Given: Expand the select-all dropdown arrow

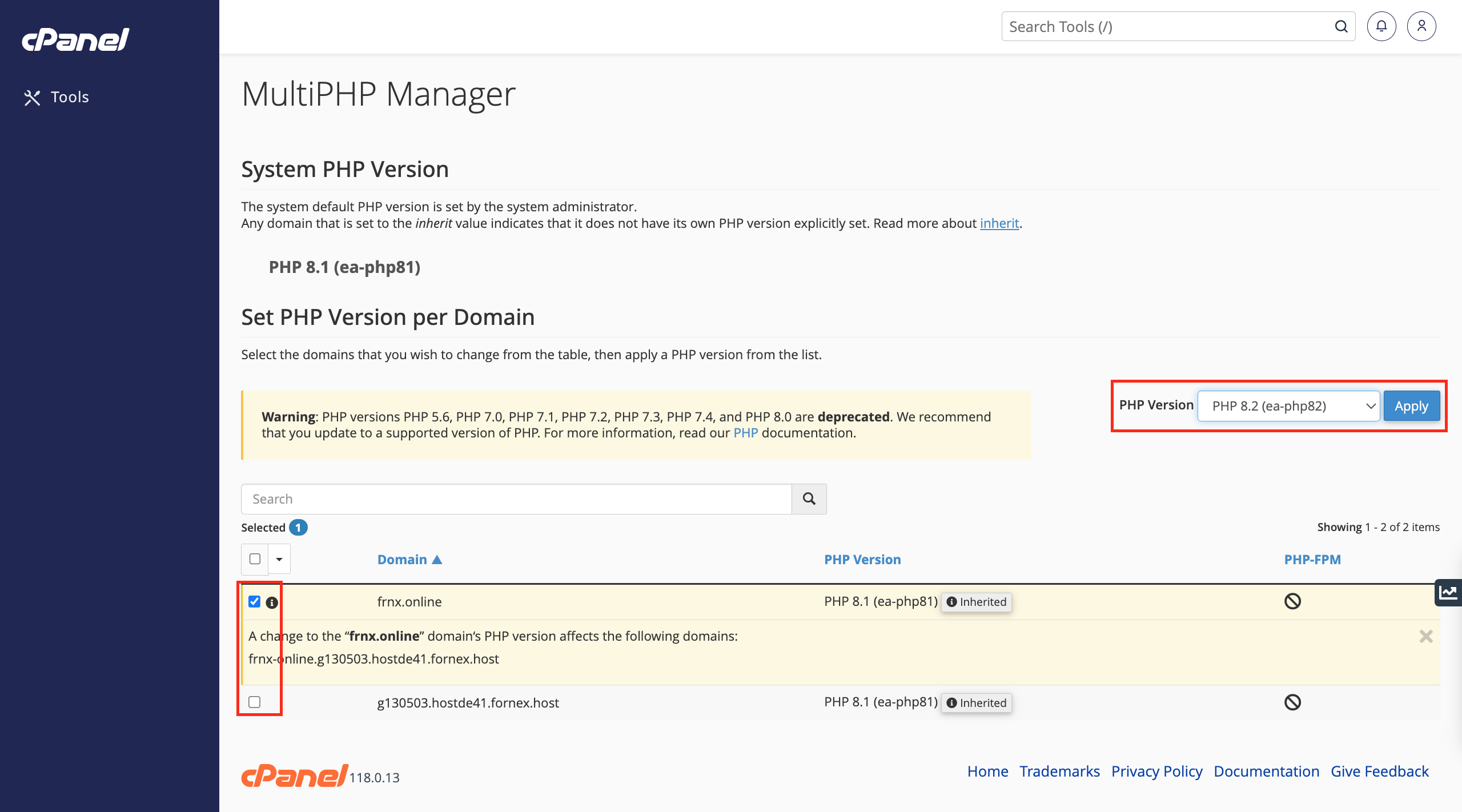Looking at the screenshot, I should point(279,559).
